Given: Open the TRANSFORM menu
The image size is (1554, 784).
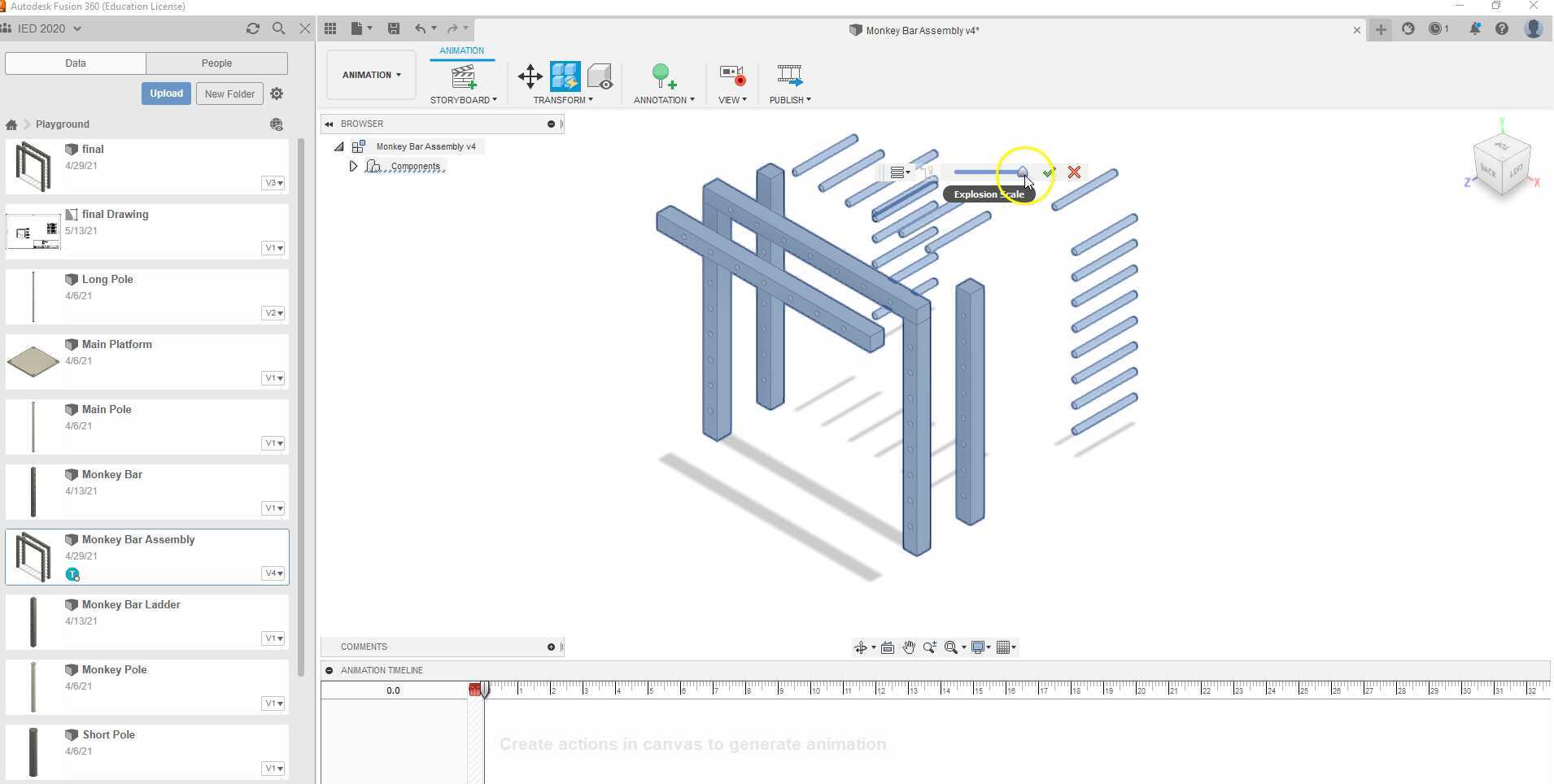Looking at the screenshot, I should point(562,100).
